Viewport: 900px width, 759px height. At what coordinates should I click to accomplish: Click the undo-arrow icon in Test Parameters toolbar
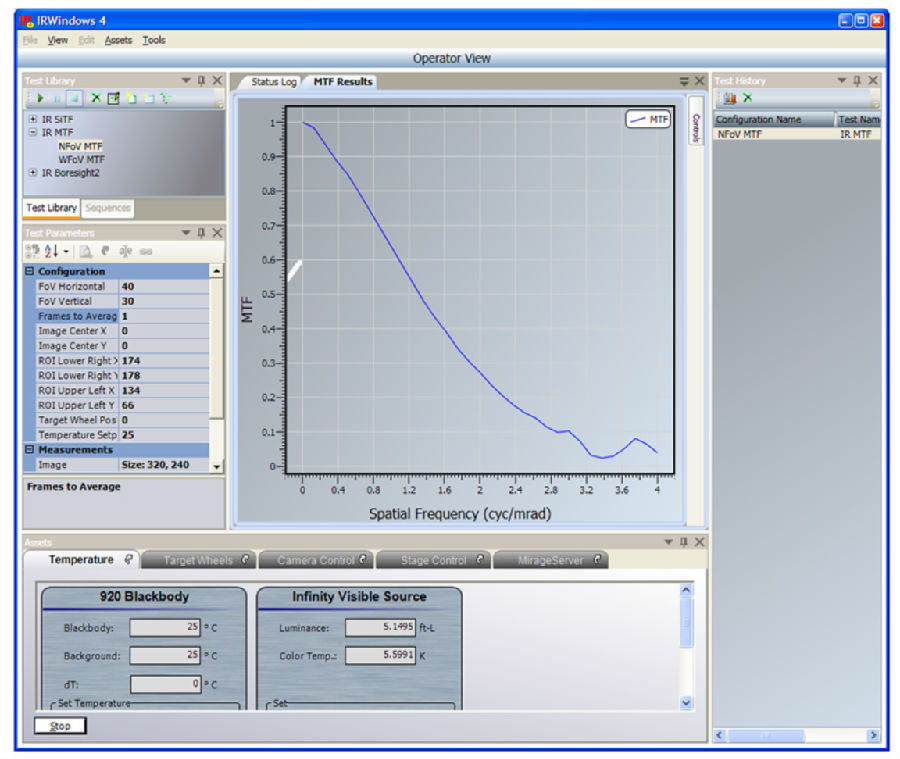click(x=105, y=251)
